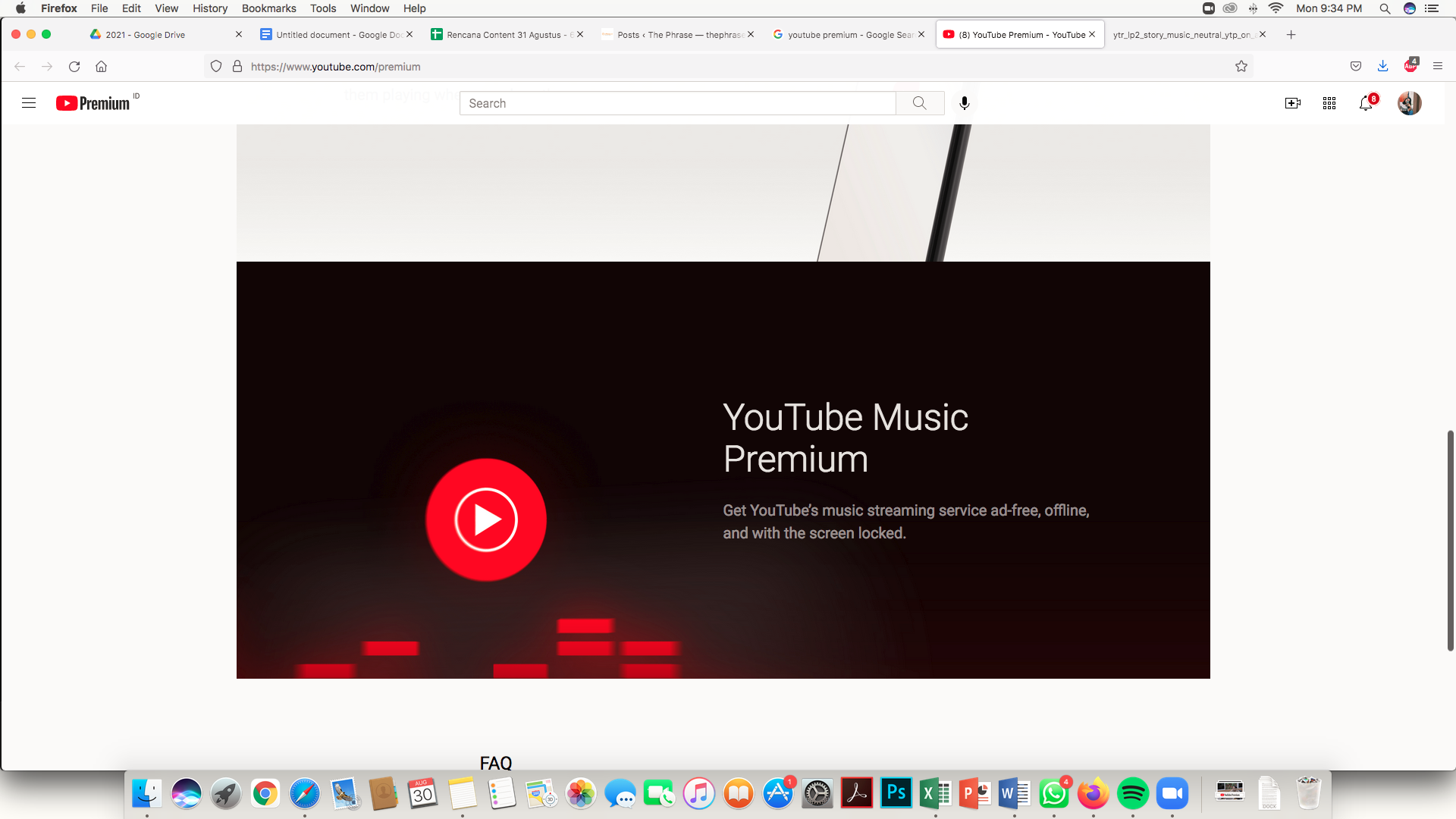Bookmark this page with the star

[x=1241, y=67]
